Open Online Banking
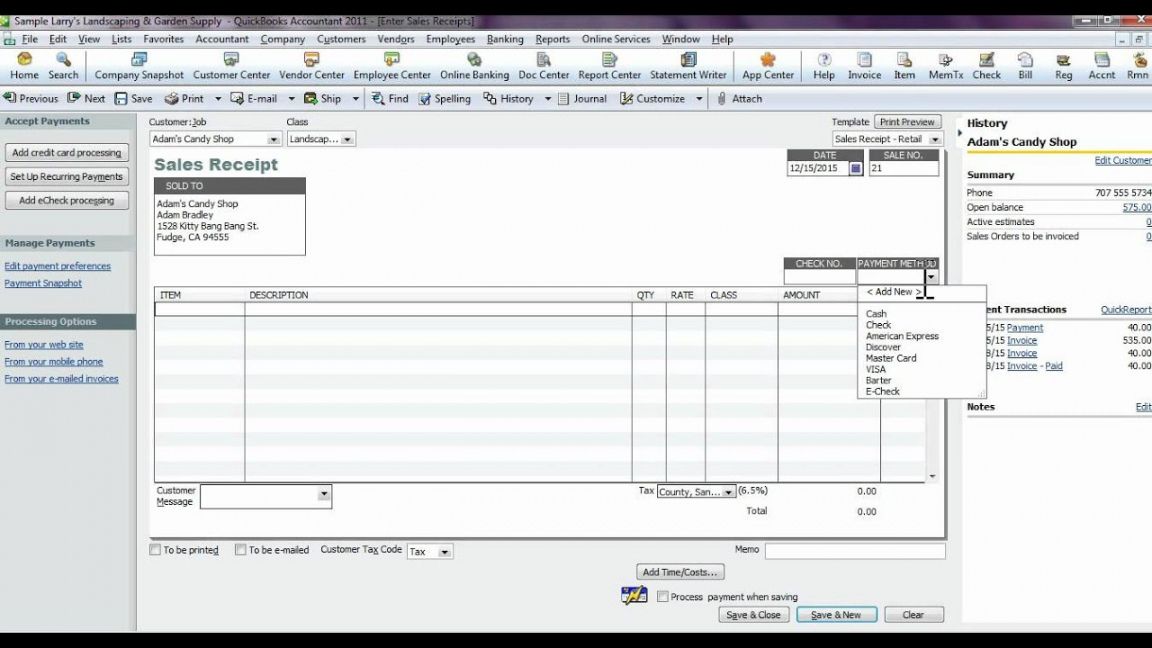The height and width of the screenshot is (648, 1152). [475, 65]
